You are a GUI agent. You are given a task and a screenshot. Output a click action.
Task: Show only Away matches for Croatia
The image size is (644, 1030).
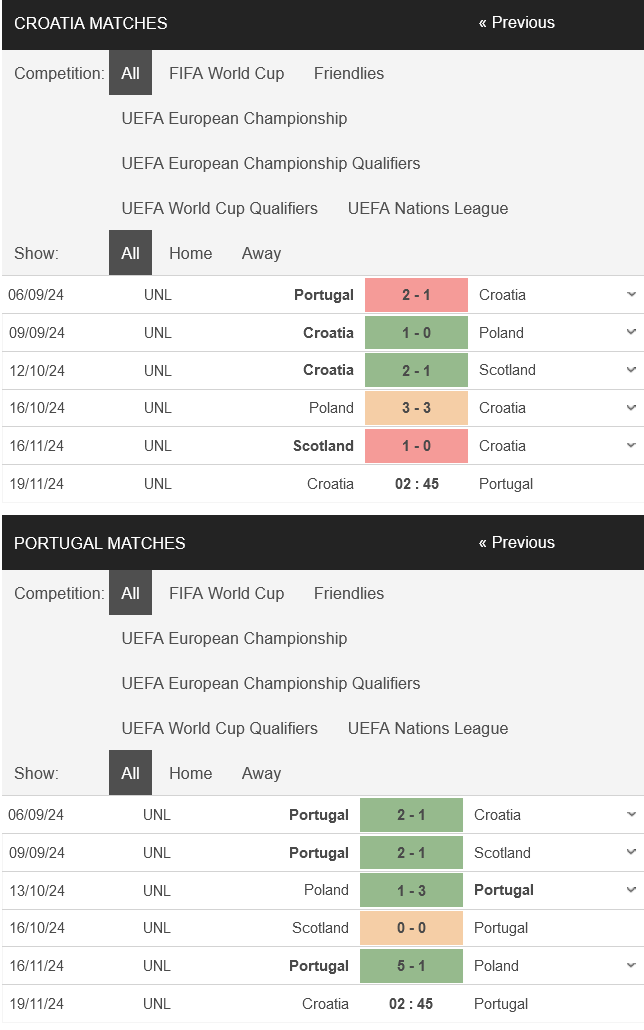(262, 253)
